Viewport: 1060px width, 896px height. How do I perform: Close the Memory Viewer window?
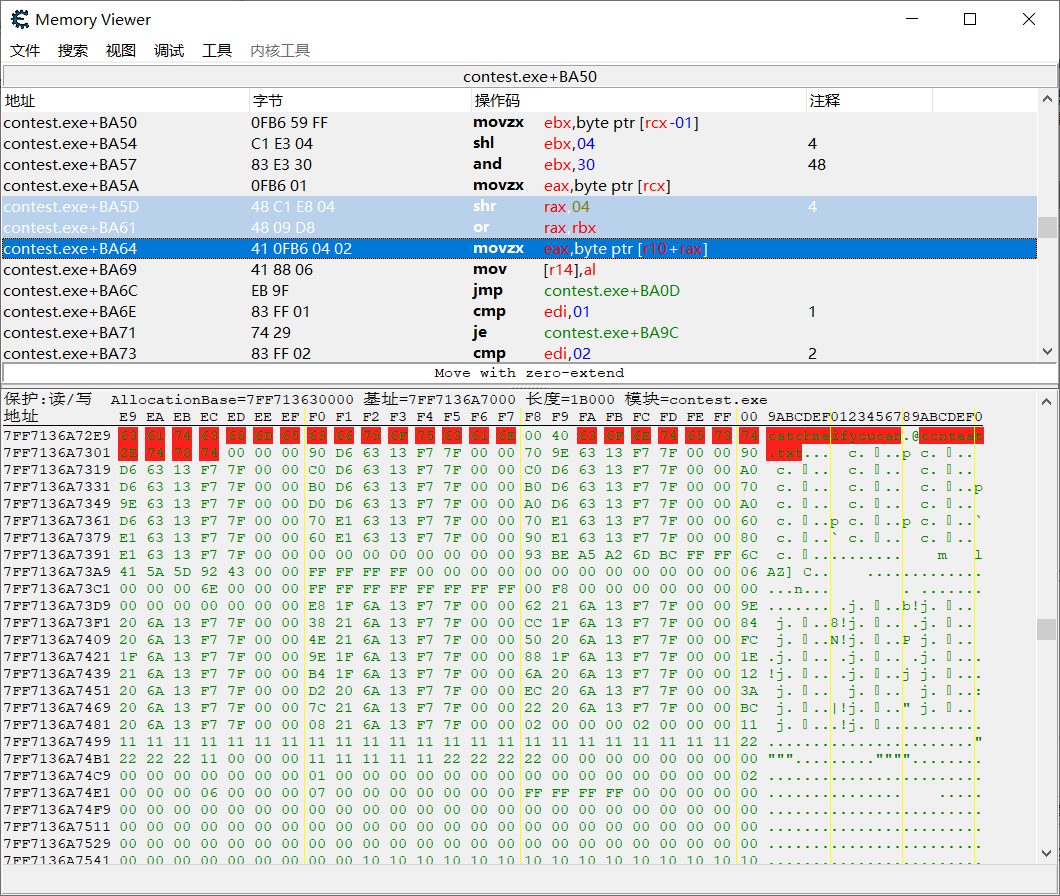click(1029, 19)
